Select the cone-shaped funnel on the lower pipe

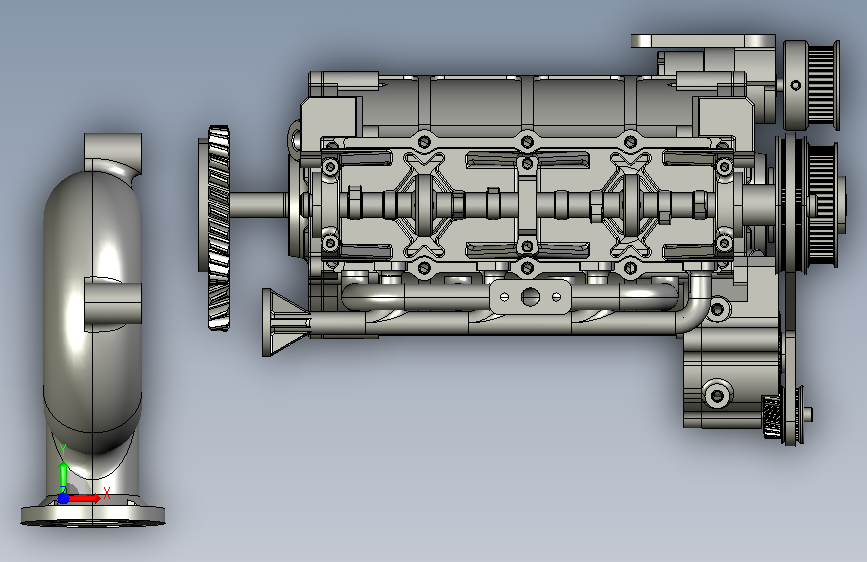tap(286, 322)
